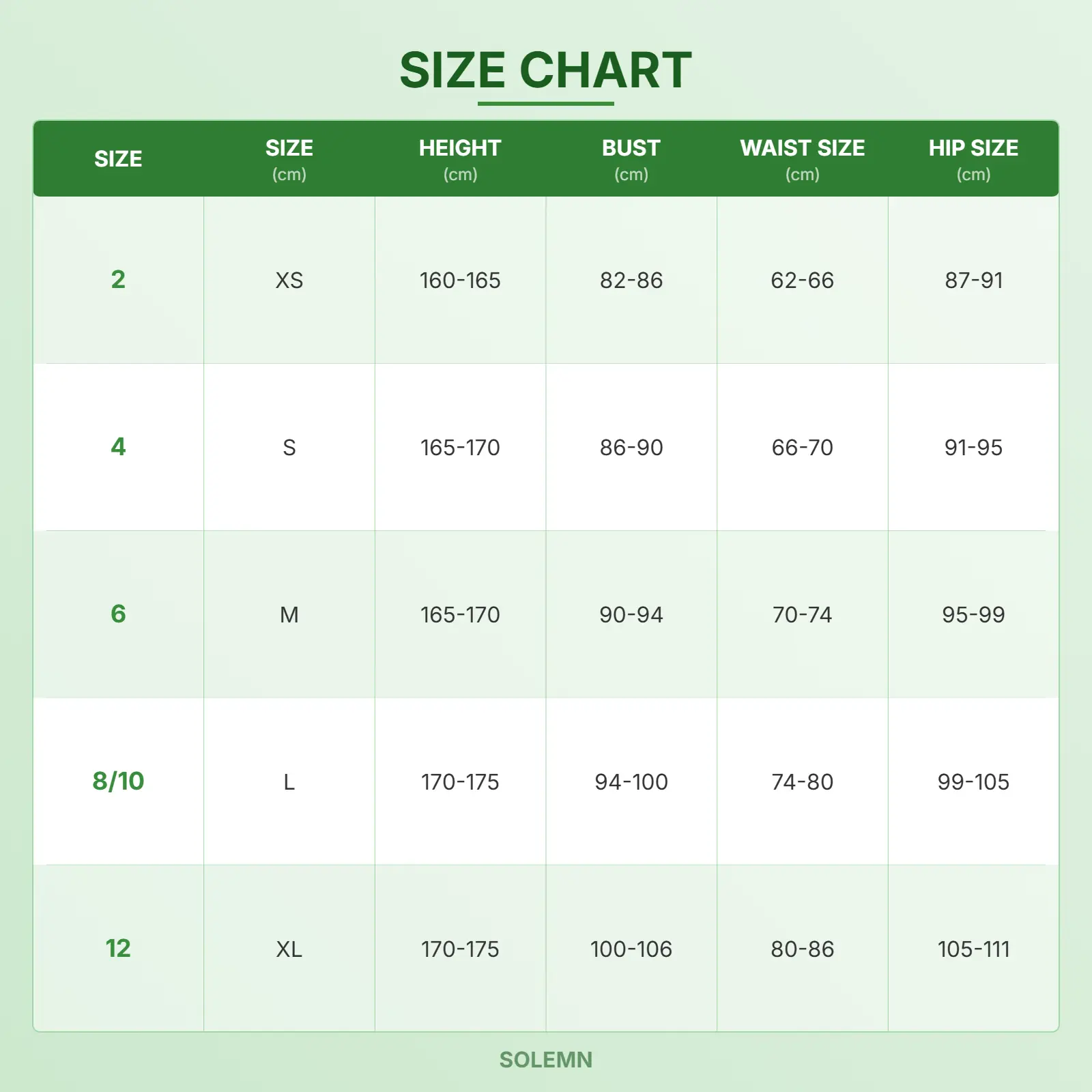Select bust value 100-106
Viewport: 1092px width, 1092px height.
[631, 949]
